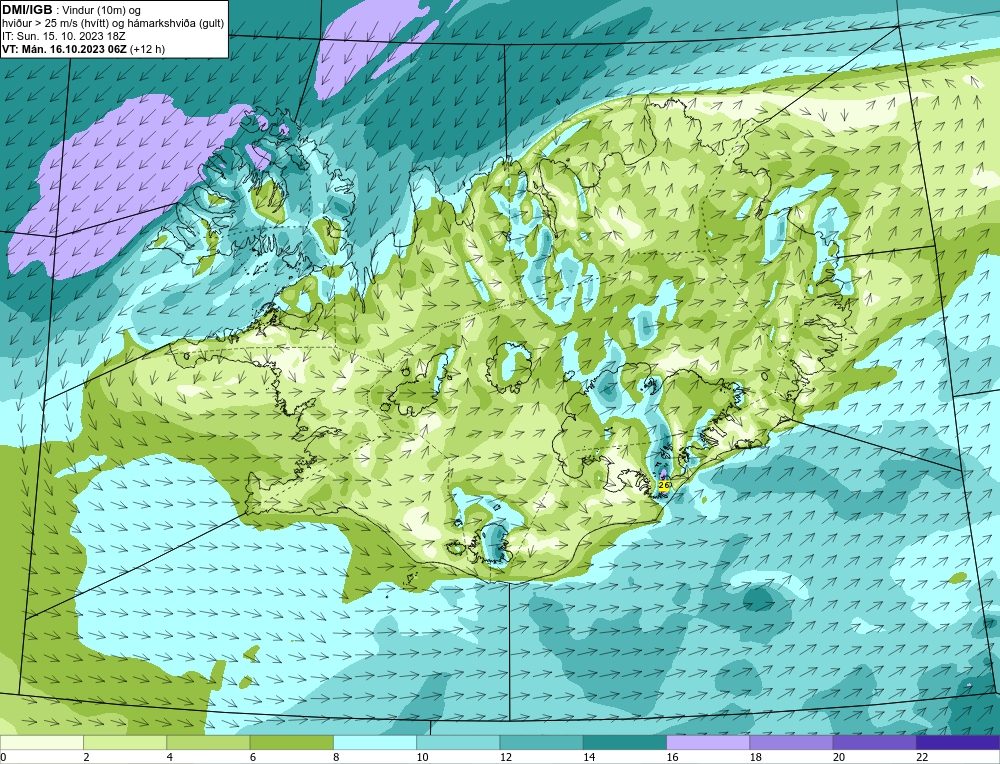Click the '16' scale label

point(672,757)
